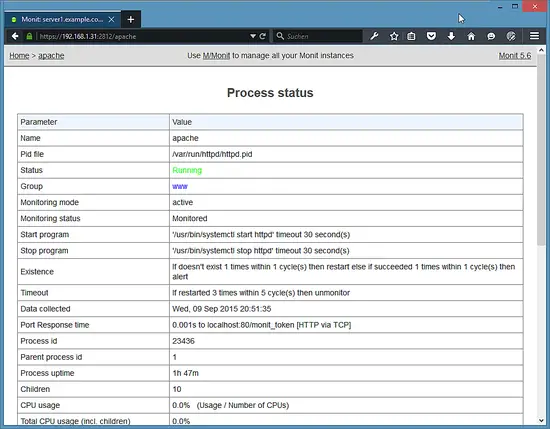Open a new tab with plus button
Screen dimensions: 550x429
(131, 20)
